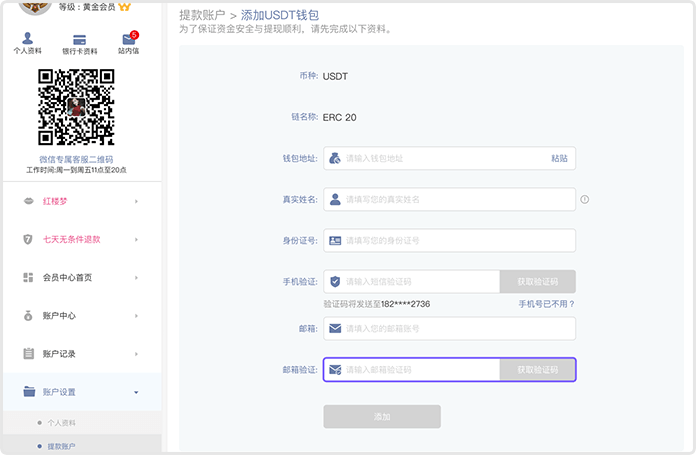Expand the 会员中心首页 menu arrow
The height and width of the screenshot is (455, 696).
point(136,278)
